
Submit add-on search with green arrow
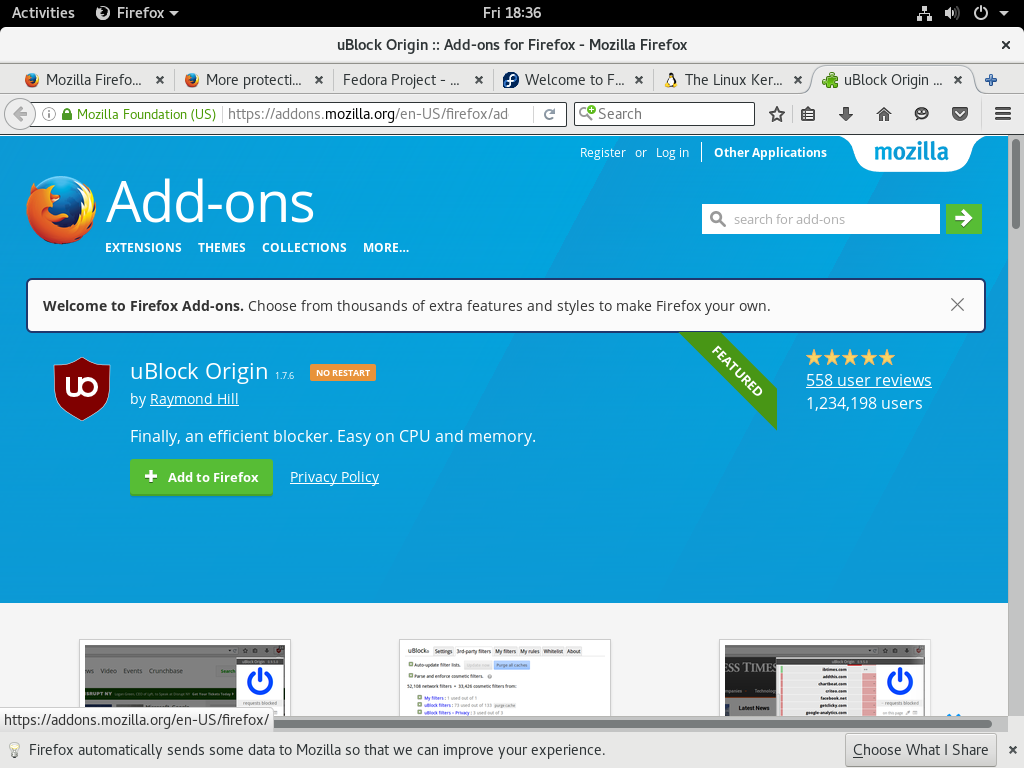pos(963,219)
